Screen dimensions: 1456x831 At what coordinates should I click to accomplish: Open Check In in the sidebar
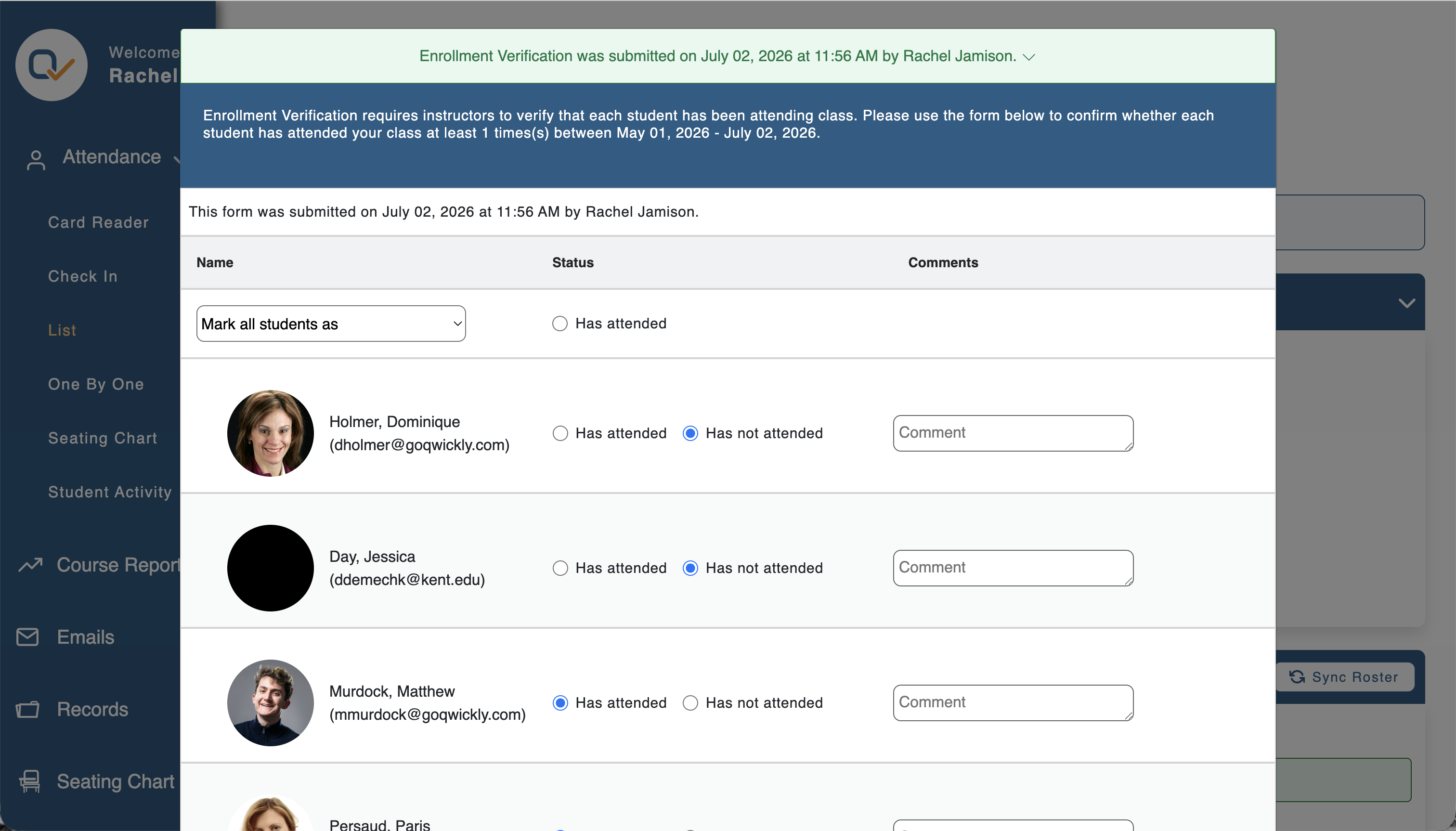[x=83, y=276]
